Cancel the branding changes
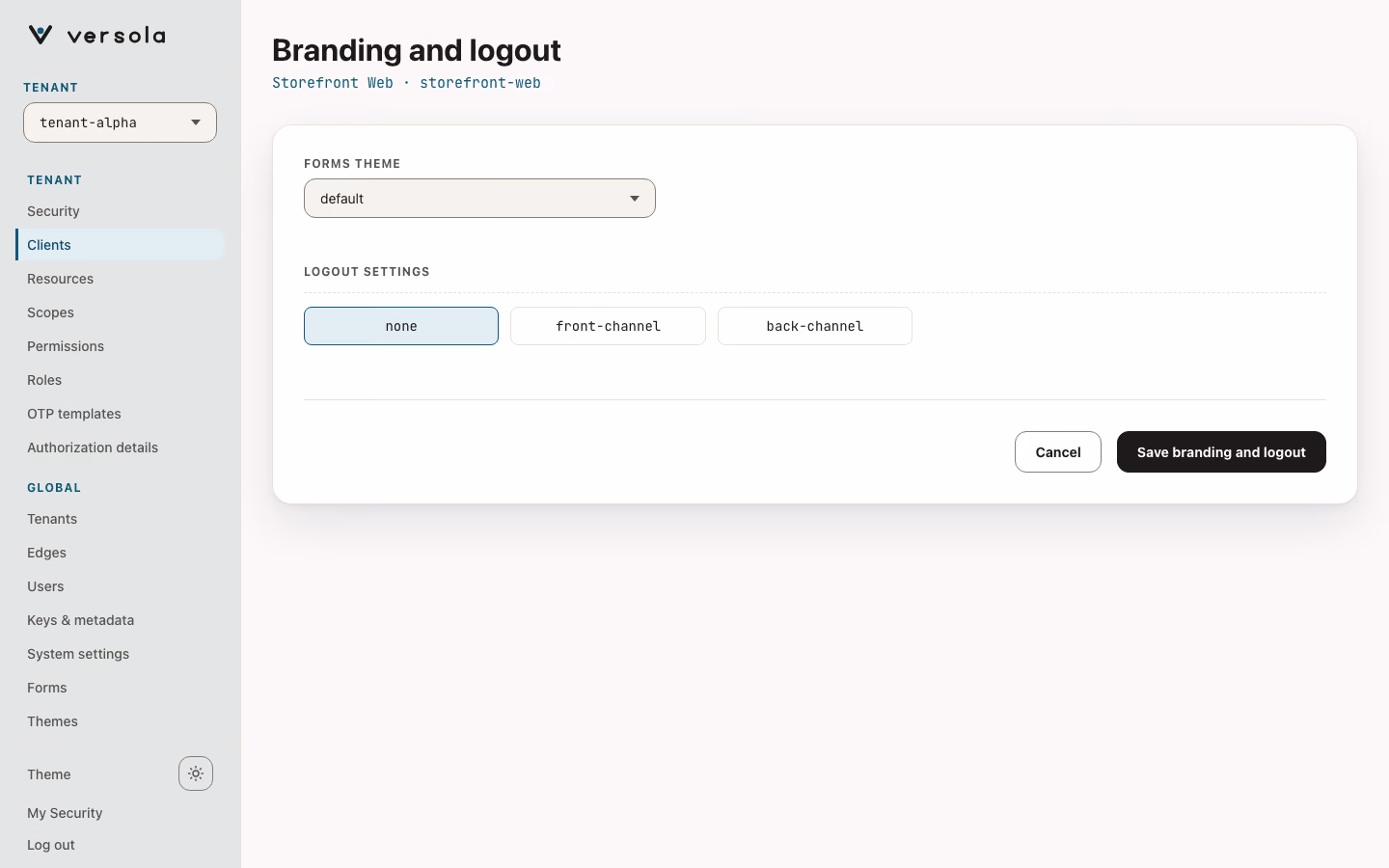Image resolution: width=1389 pixels, height=868 pixels. tap(1058, 452)
